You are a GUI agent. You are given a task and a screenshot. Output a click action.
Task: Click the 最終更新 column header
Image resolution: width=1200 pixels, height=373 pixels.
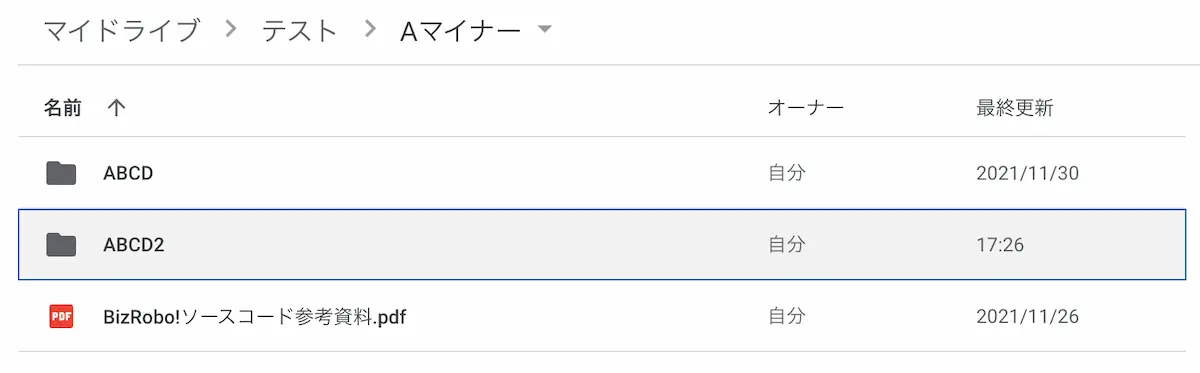[x=1014, y=108]
